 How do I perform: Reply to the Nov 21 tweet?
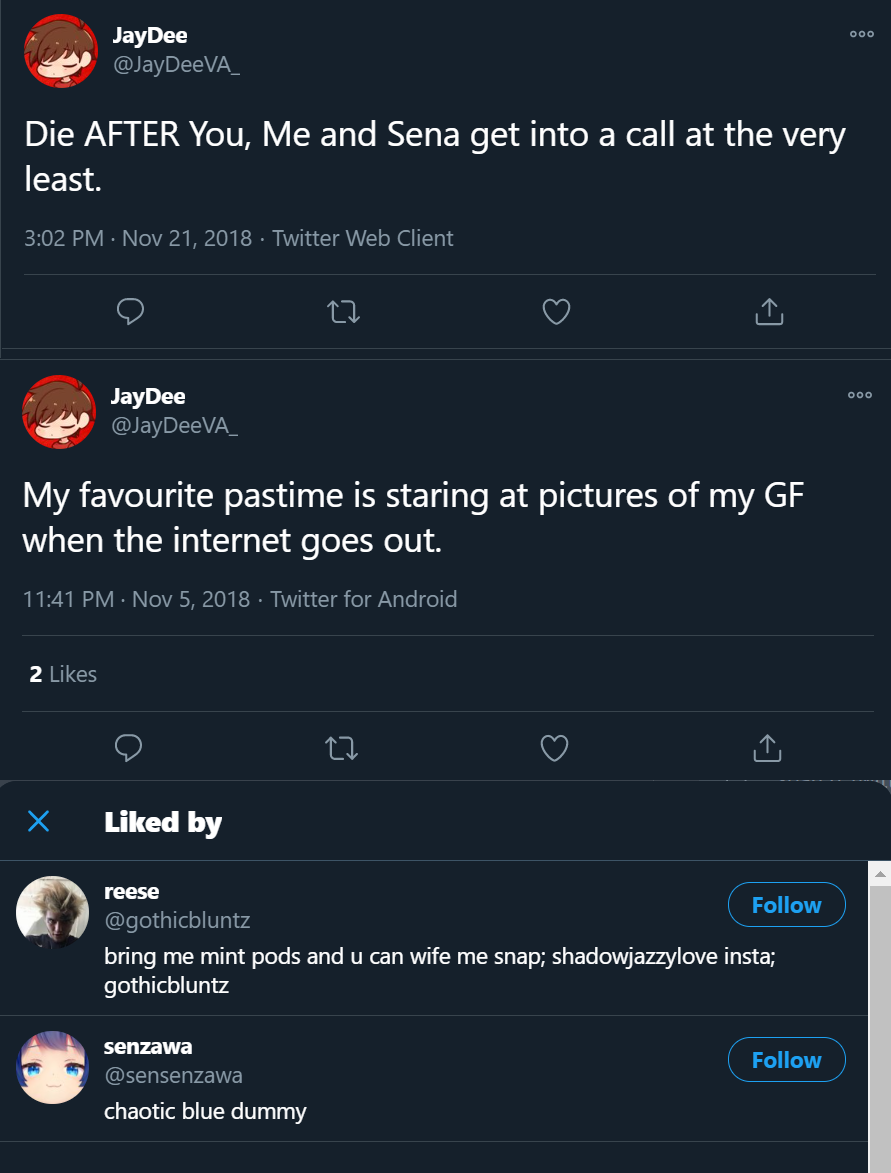tap(131, 313)
